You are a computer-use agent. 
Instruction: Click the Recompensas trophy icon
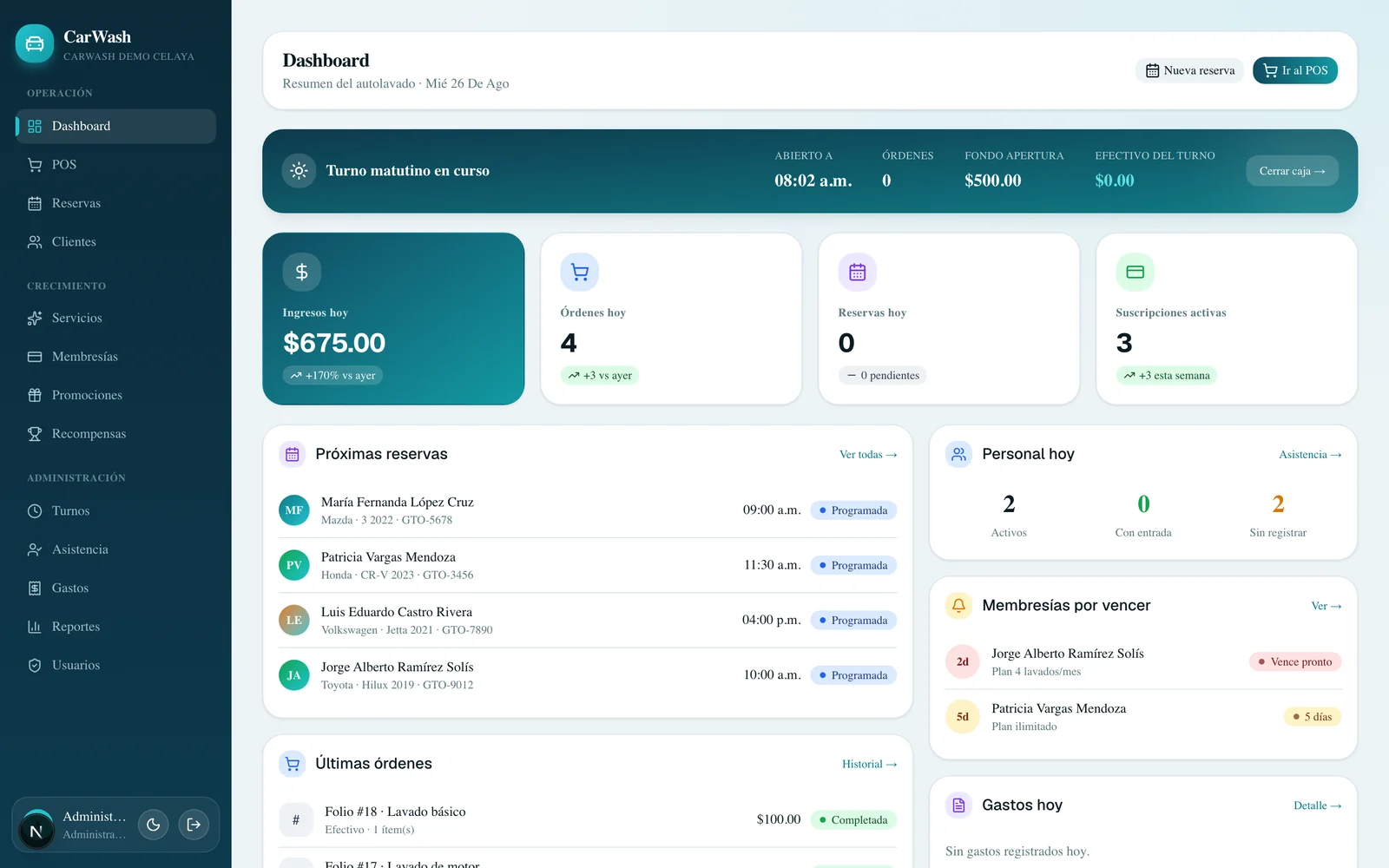pyautogui.click(x=35, y=434)
